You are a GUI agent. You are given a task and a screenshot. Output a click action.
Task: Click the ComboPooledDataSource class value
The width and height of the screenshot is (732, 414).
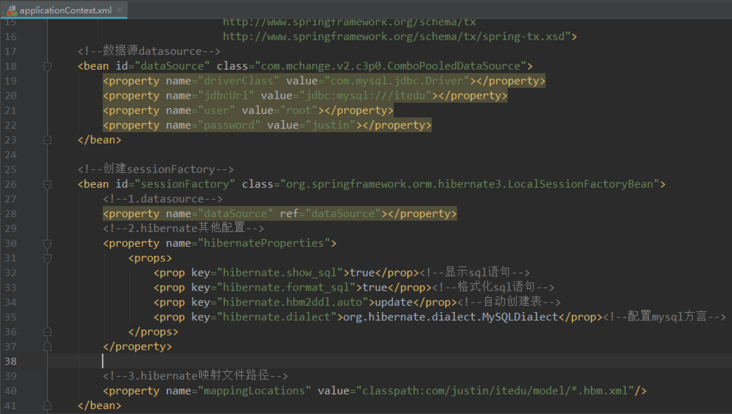(391, 66)
